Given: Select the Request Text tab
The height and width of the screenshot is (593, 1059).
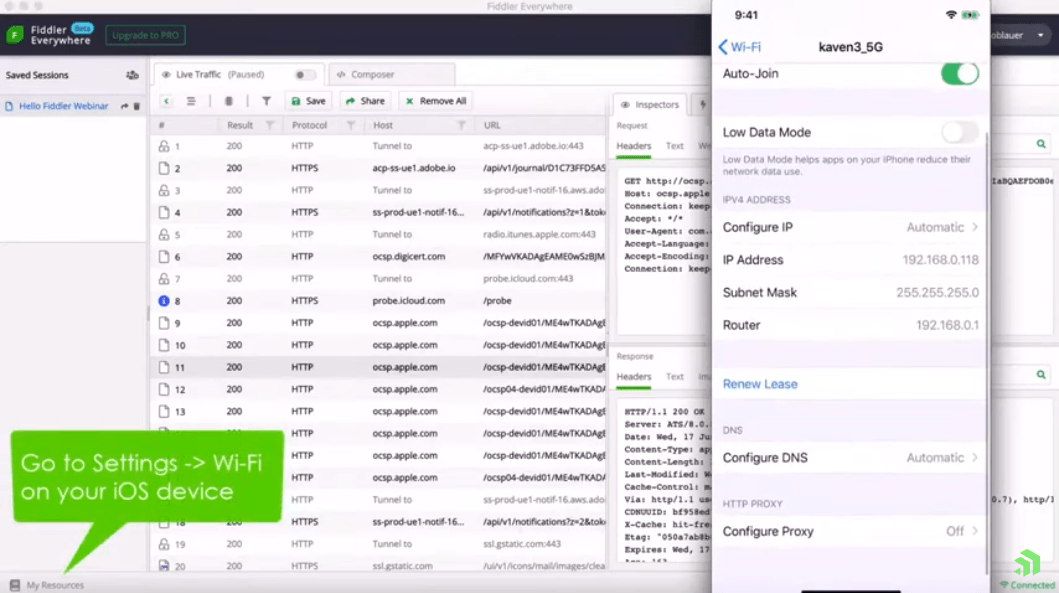Looking at the screenshot, I should pyautogui.click(x=674, y=146).
